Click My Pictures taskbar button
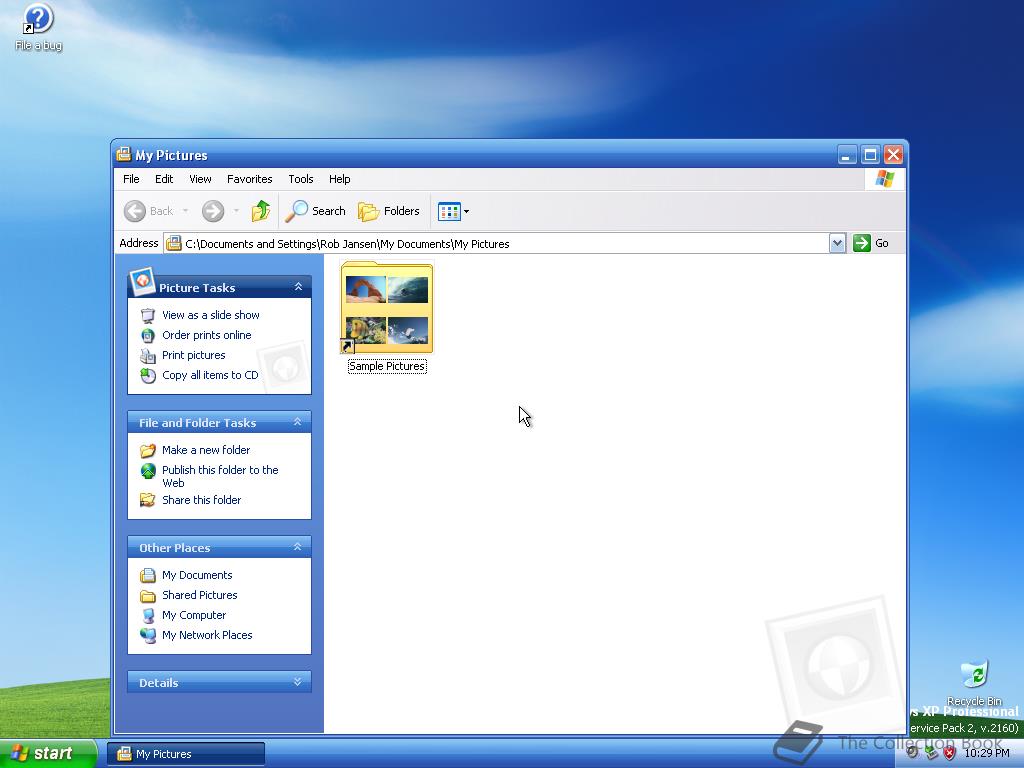 point(186,754)
